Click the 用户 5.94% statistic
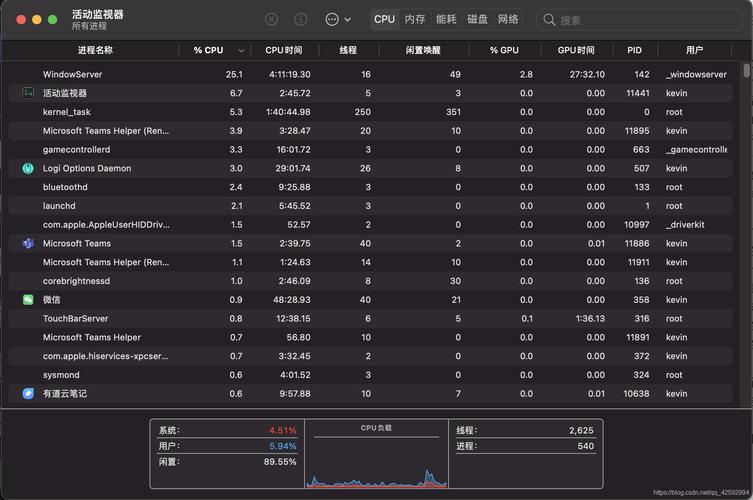753x500 pixels. (x=228, y=446)
